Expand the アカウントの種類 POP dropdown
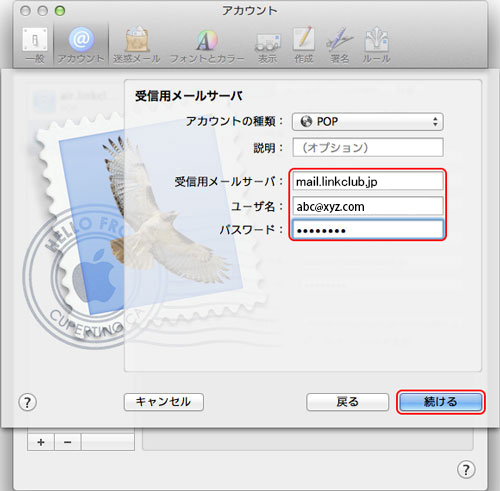Screen dimensions: 500x491 [x=368, y=122]
